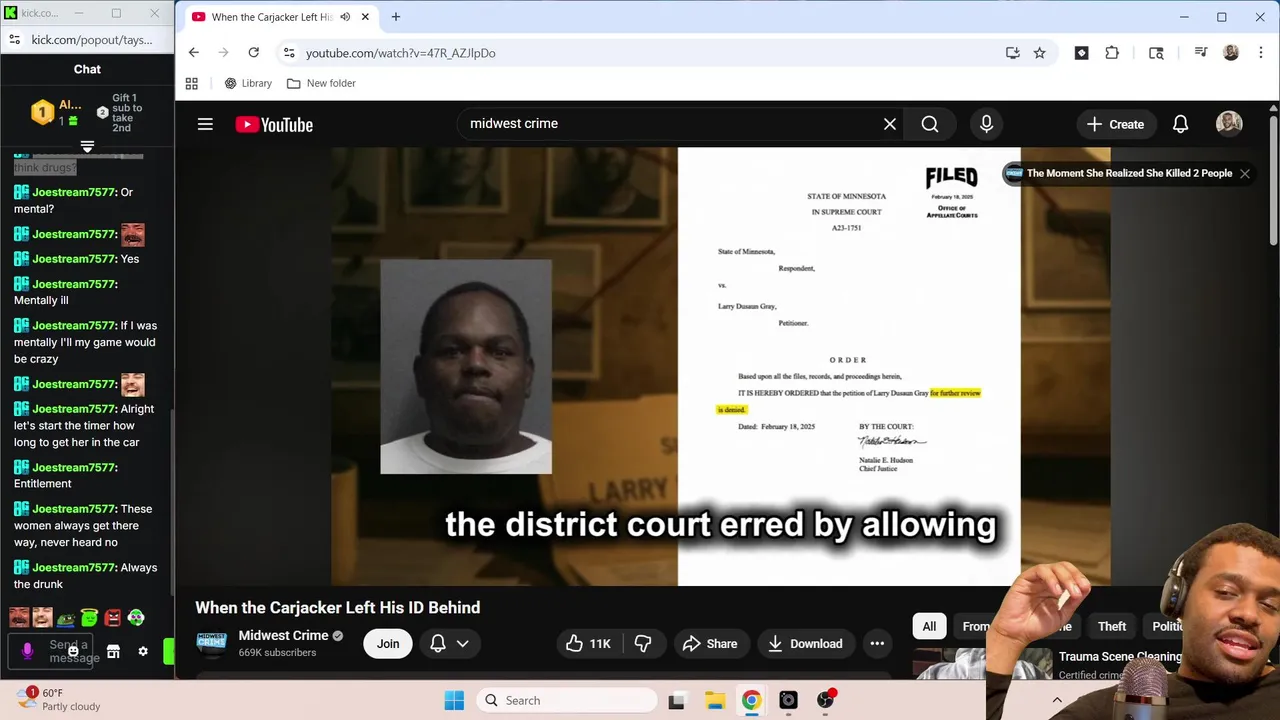Install app icon in address bar
The height and width of the screenshot is (720, 1280).
point(1012,53)
